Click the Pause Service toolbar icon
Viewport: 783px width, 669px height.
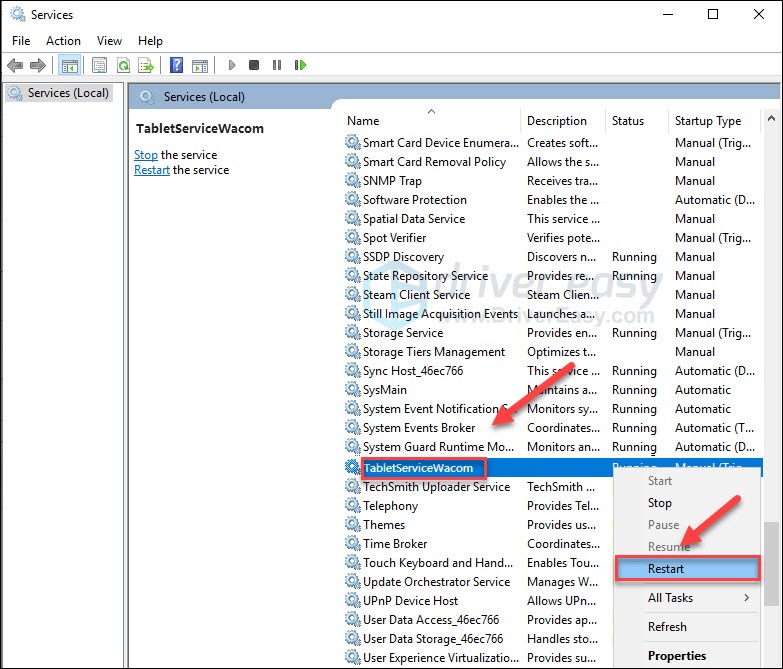[x=277, y=65]
